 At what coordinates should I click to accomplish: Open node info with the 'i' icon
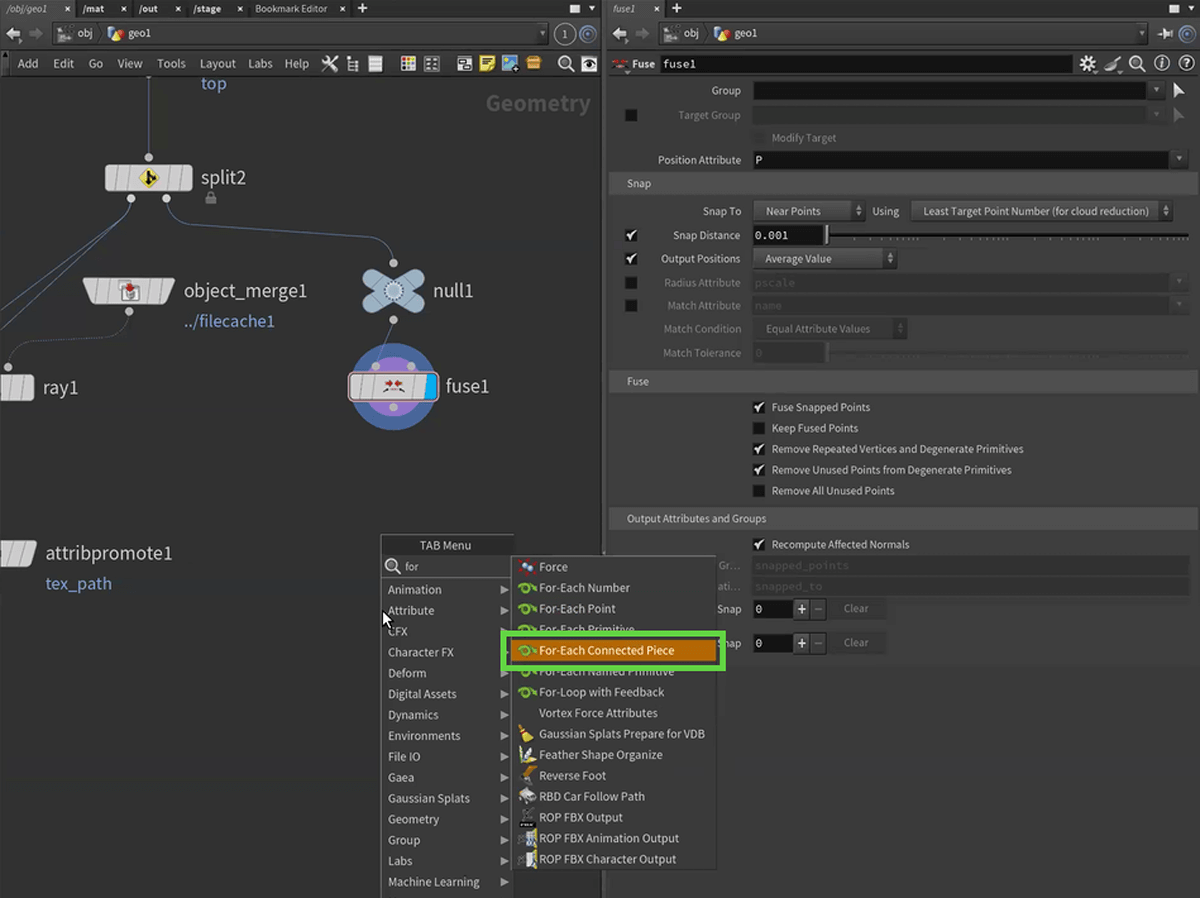coord(1162,64)
